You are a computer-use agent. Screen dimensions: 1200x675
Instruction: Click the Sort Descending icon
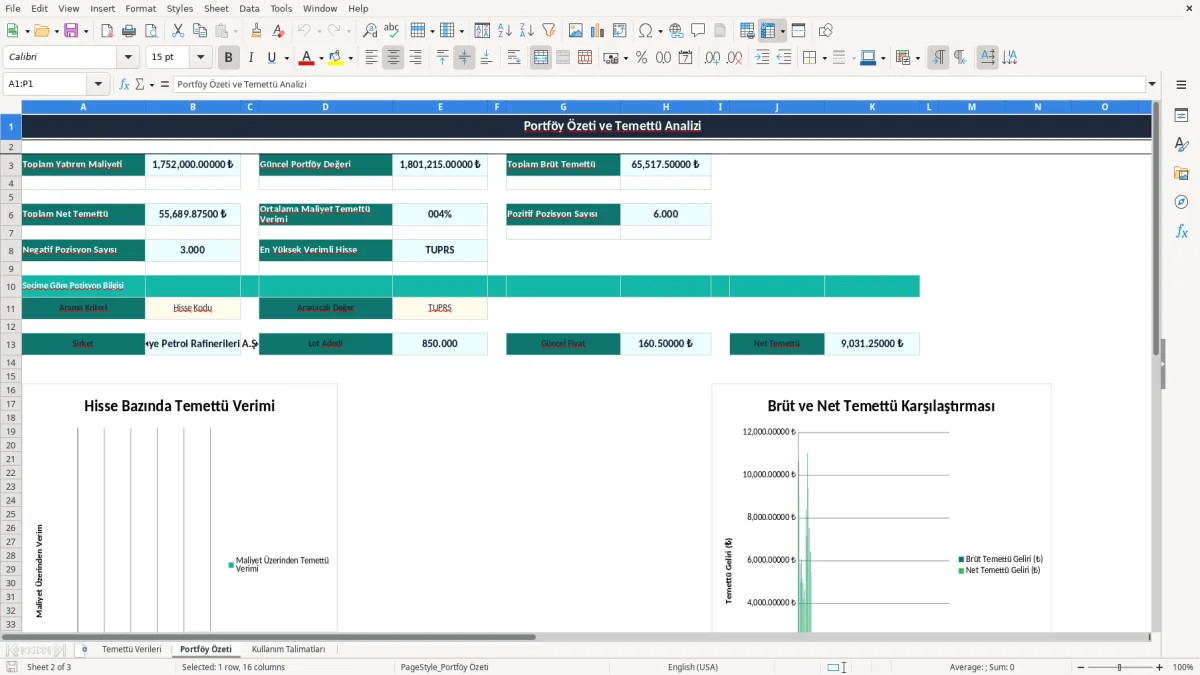(x=527, y=31)
